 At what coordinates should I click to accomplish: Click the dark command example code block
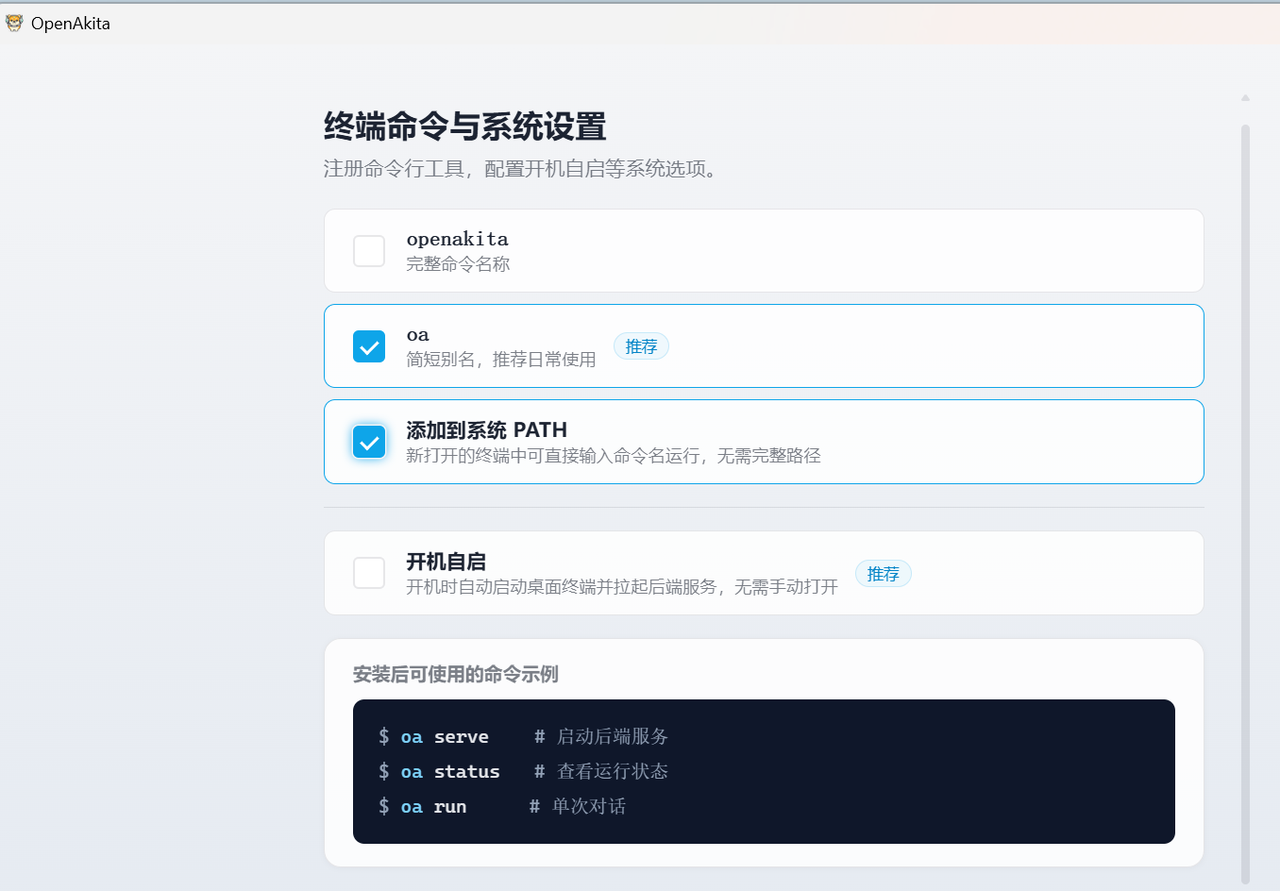[x=764, y=771]
